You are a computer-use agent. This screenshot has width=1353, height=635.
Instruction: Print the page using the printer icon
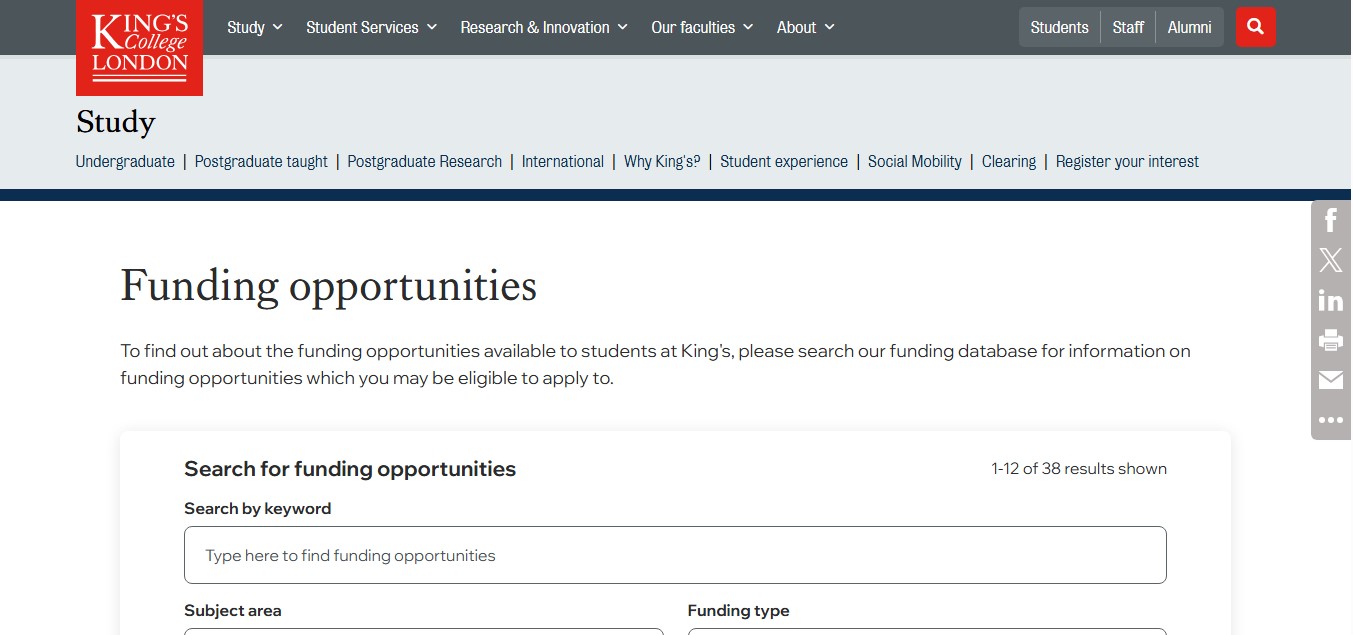point(1331,340)
